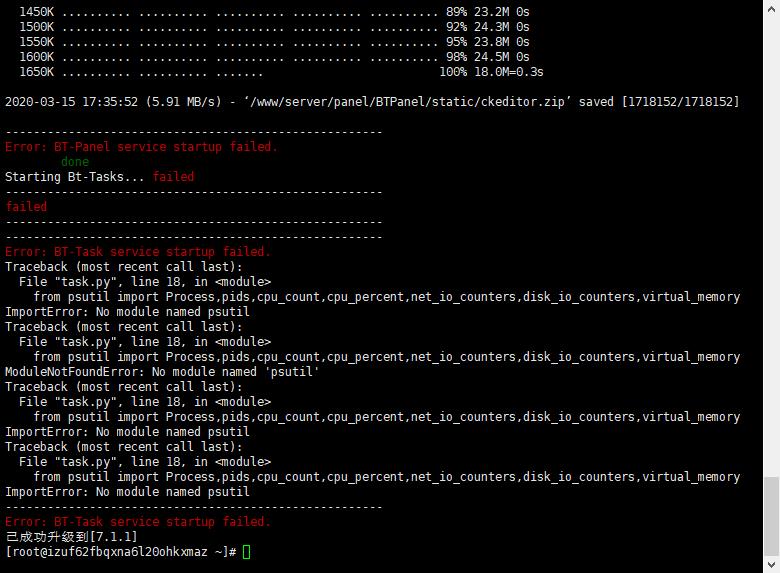Click the red 'failed' after Starting Bt-Tasks
The image size is (780, 573).
pos(173,177)
